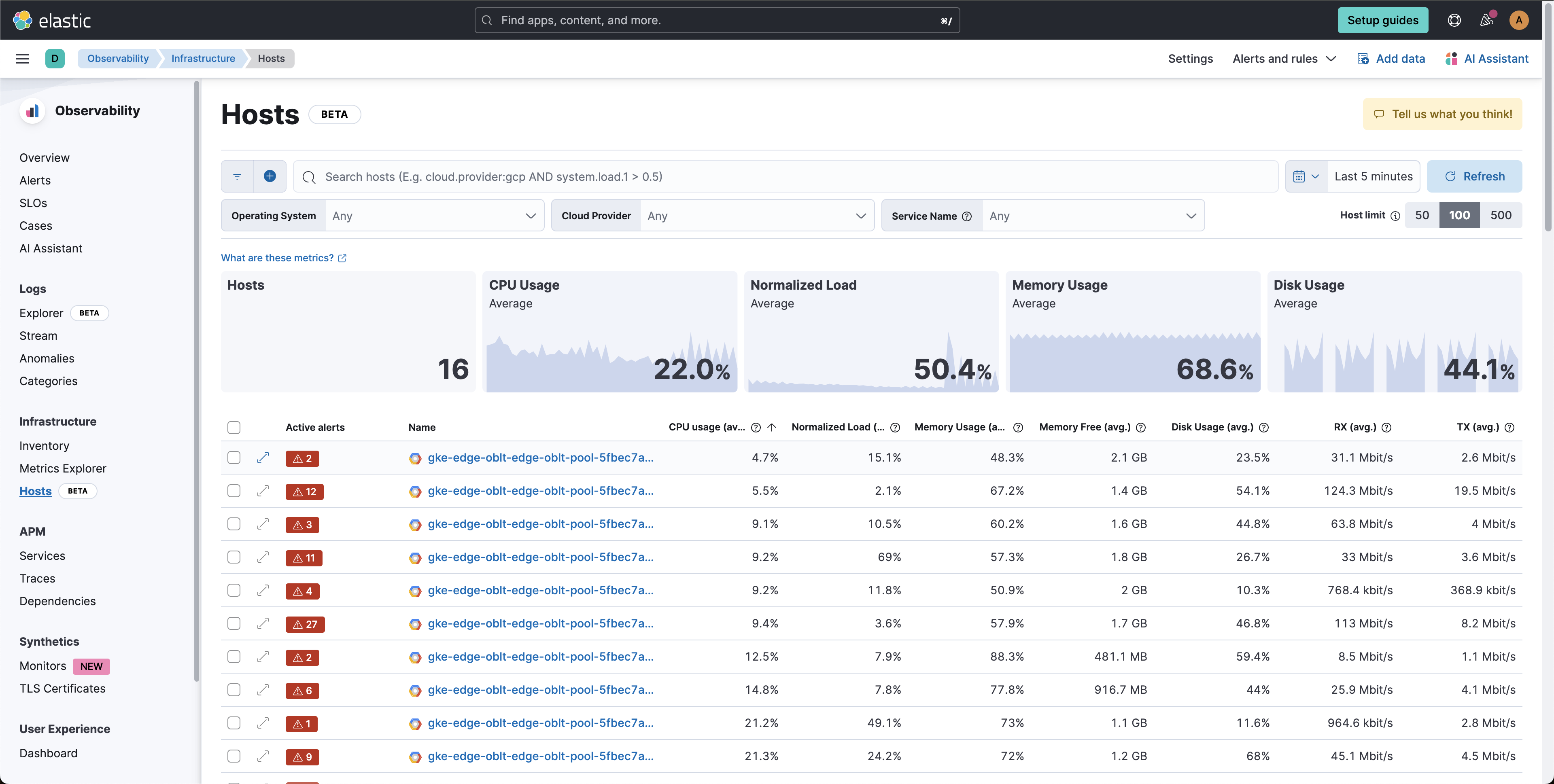
Task: Open user avatar A menu
Action: 1518,20
